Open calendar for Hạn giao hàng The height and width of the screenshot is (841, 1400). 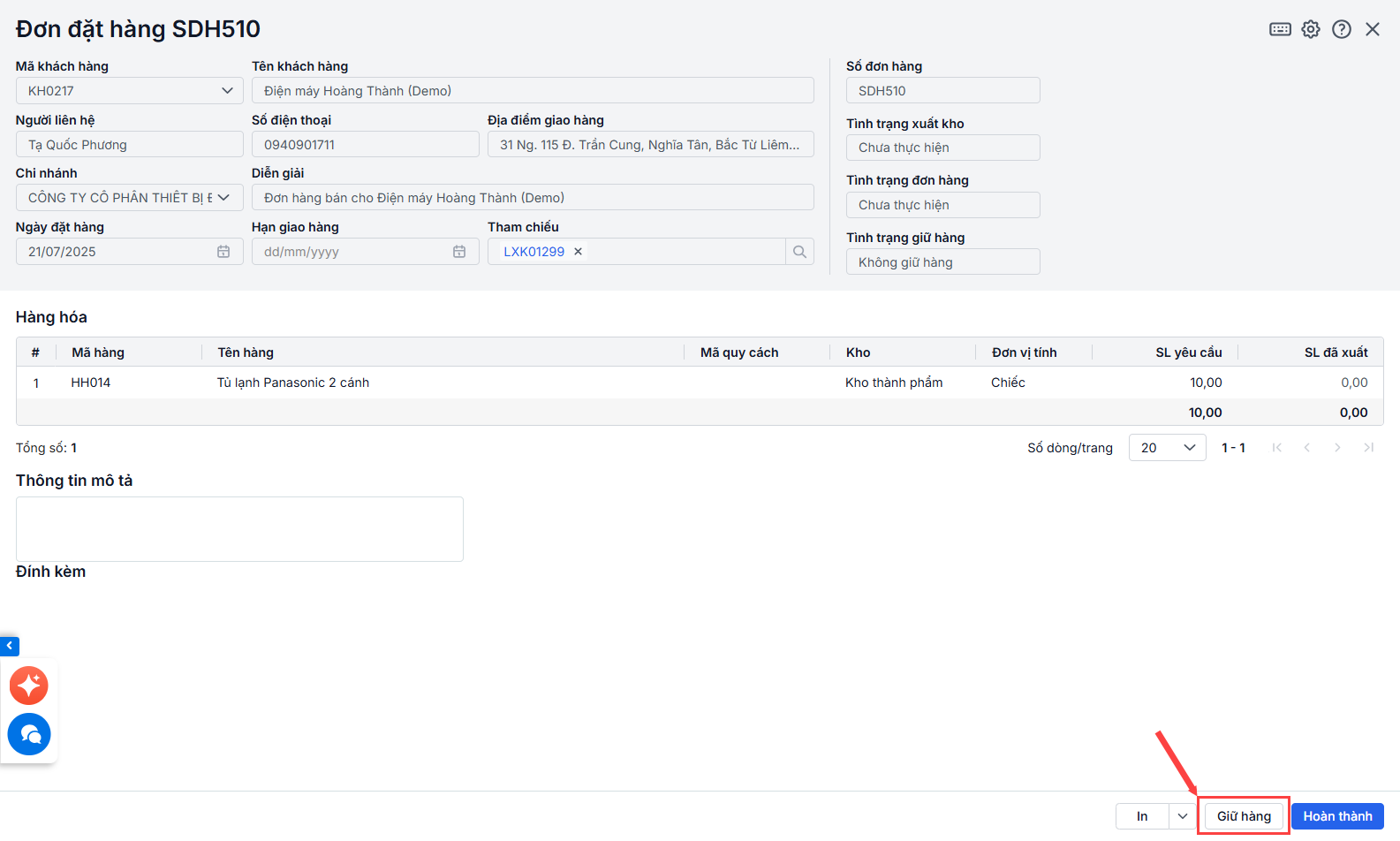[x=459, y=252]
